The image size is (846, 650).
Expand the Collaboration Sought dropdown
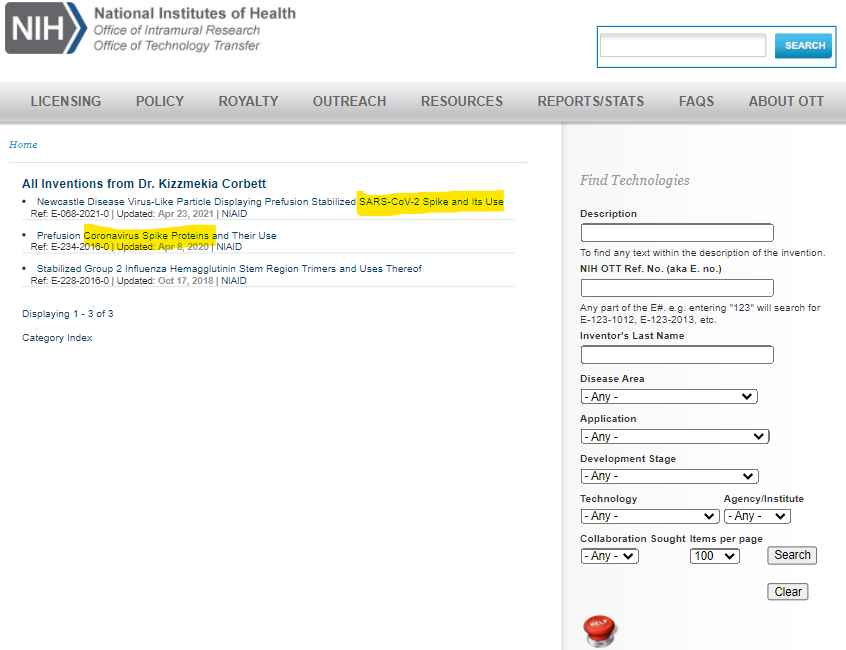(610, 556)
